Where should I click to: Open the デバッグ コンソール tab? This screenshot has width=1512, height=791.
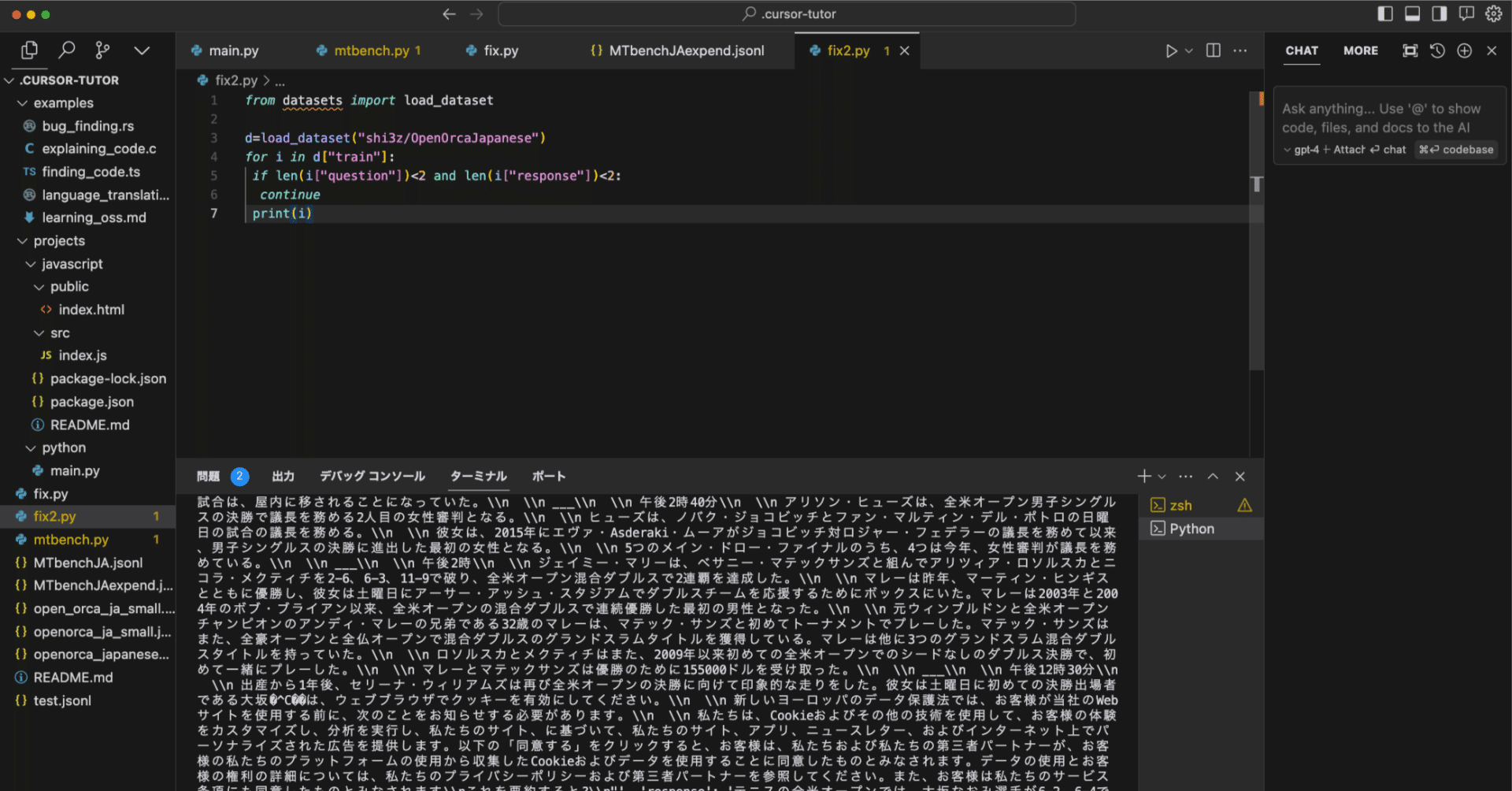372,476
